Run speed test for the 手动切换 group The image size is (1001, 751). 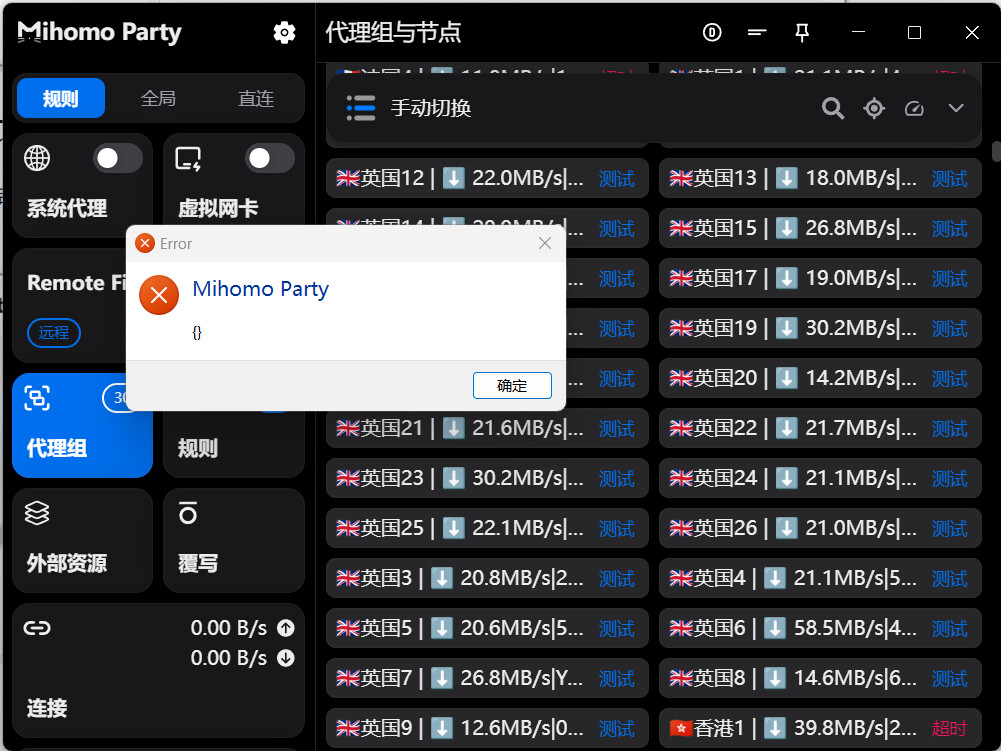[914, 108]
